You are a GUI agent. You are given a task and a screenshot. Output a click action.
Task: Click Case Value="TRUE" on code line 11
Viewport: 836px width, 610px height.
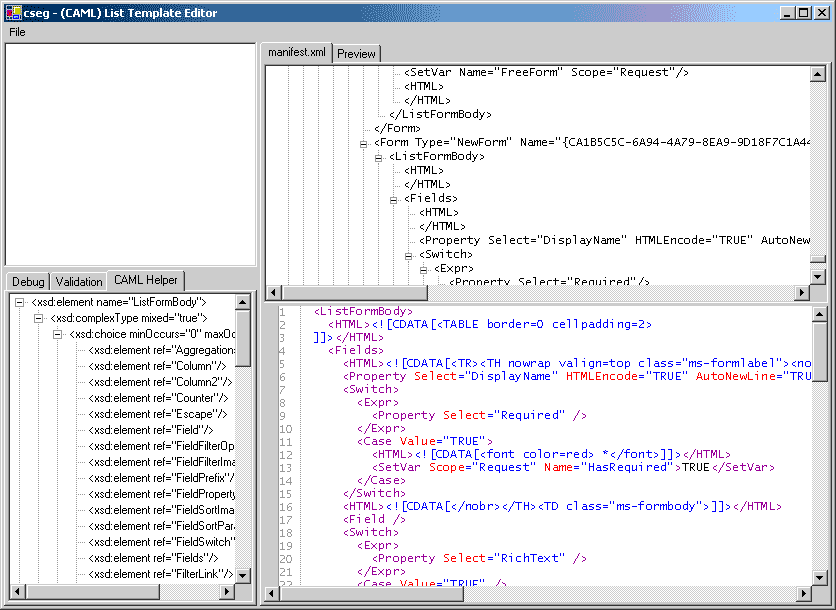pyautogui.click(x=425, y=442)
